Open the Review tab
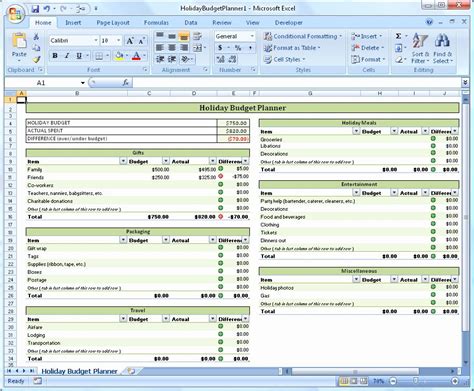Screen dimensions: 474x391 222,23
